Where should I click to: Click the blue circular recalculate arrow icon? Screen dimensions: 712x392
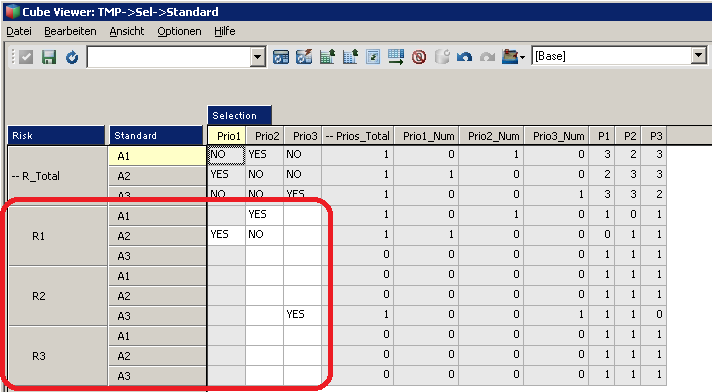72,57
